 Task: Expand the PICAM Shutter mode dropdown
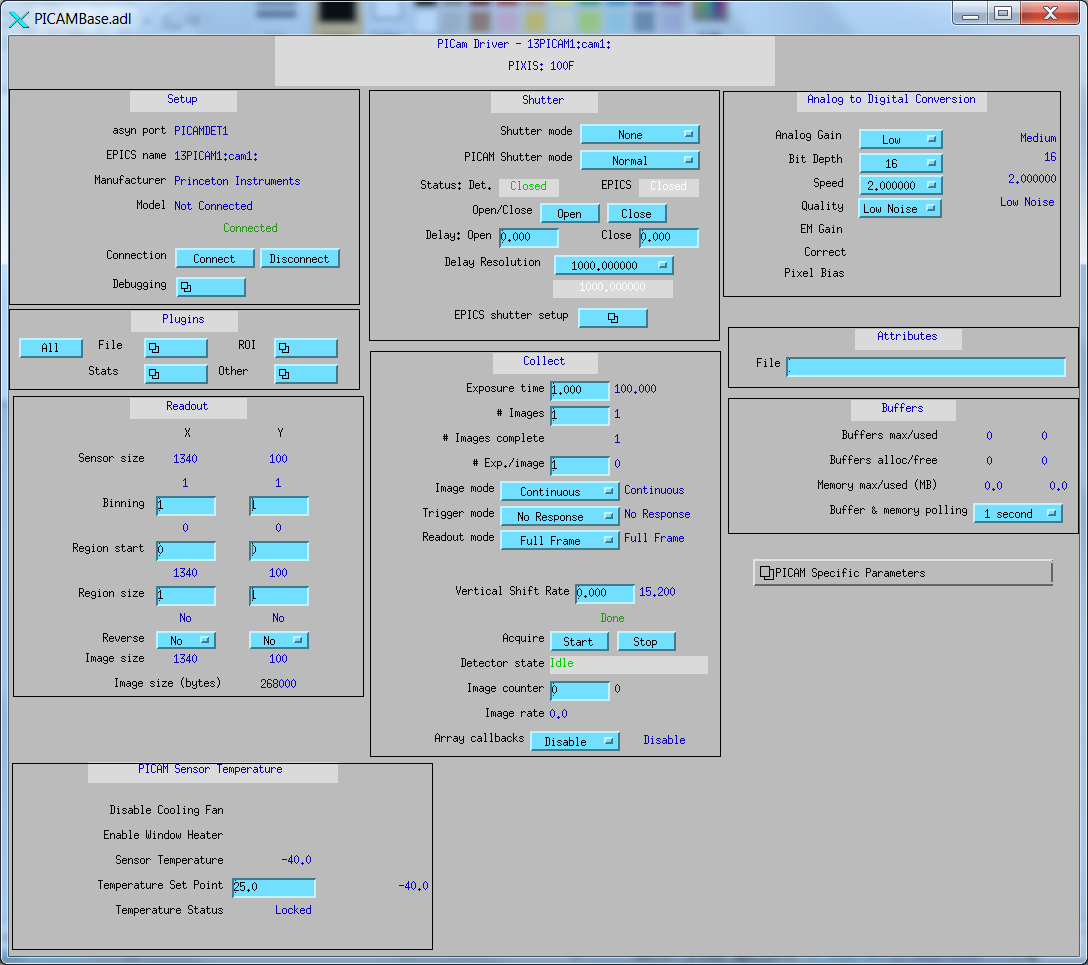tap(640, 160)
